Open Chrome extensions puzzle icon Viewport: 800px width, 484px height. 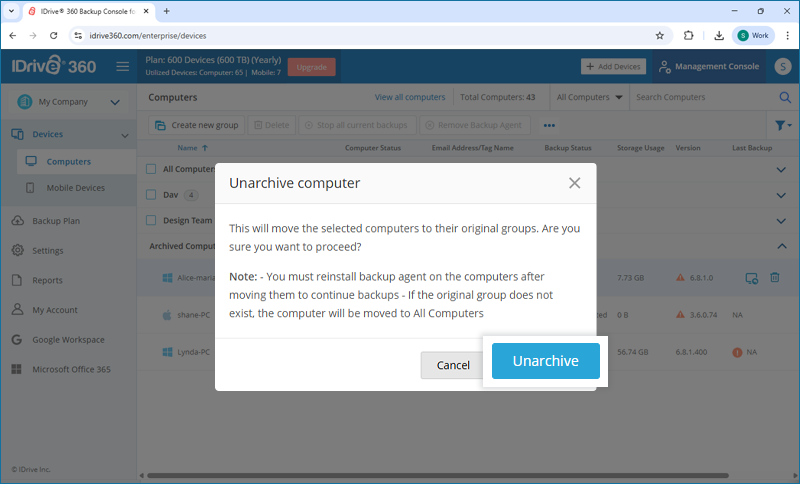click(688, 36)
